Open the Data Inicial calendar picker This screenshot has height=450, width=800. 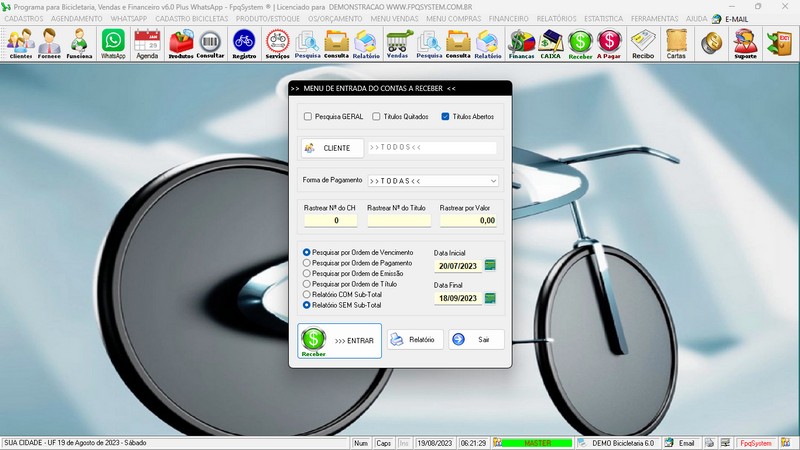pos(490,266)
